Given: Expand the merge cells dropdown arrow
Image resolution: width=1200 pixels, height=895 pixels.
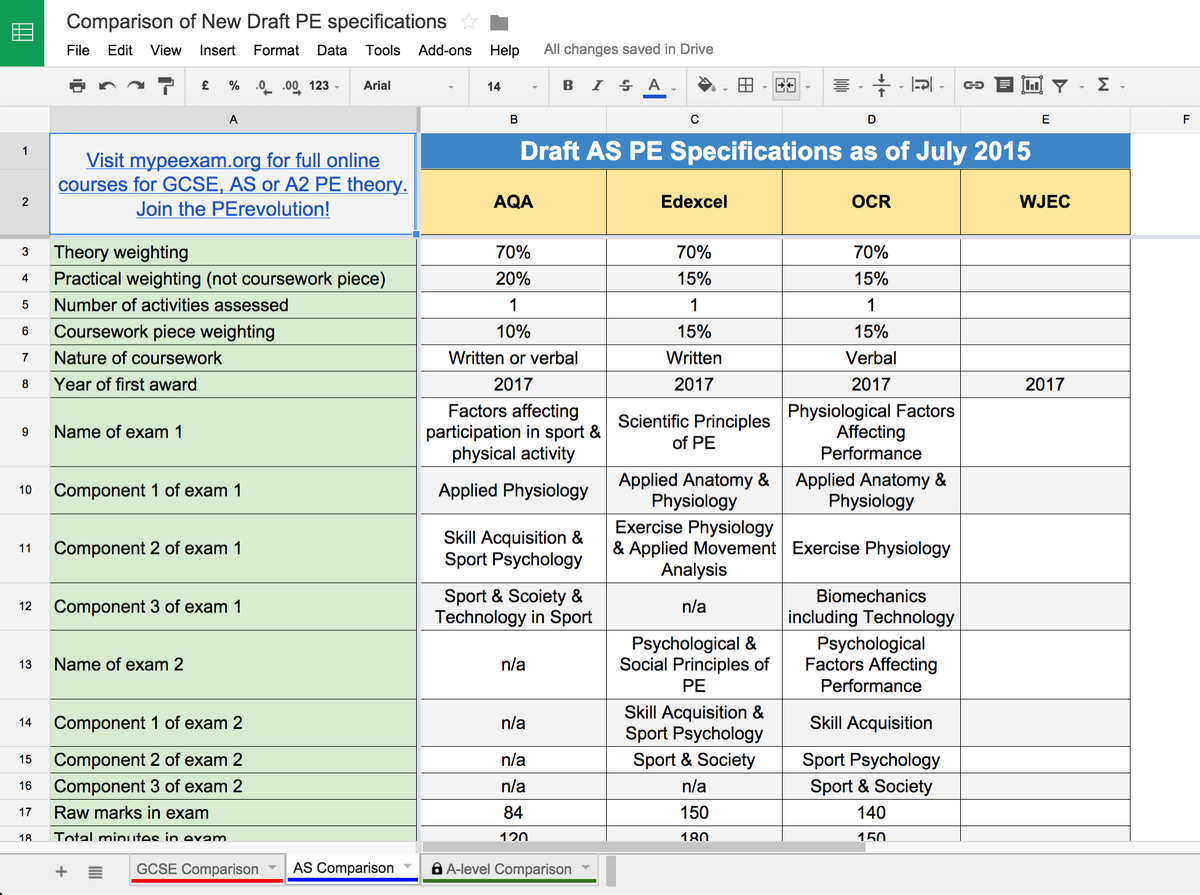Looking at the screenshot, I should pos(806,87).
